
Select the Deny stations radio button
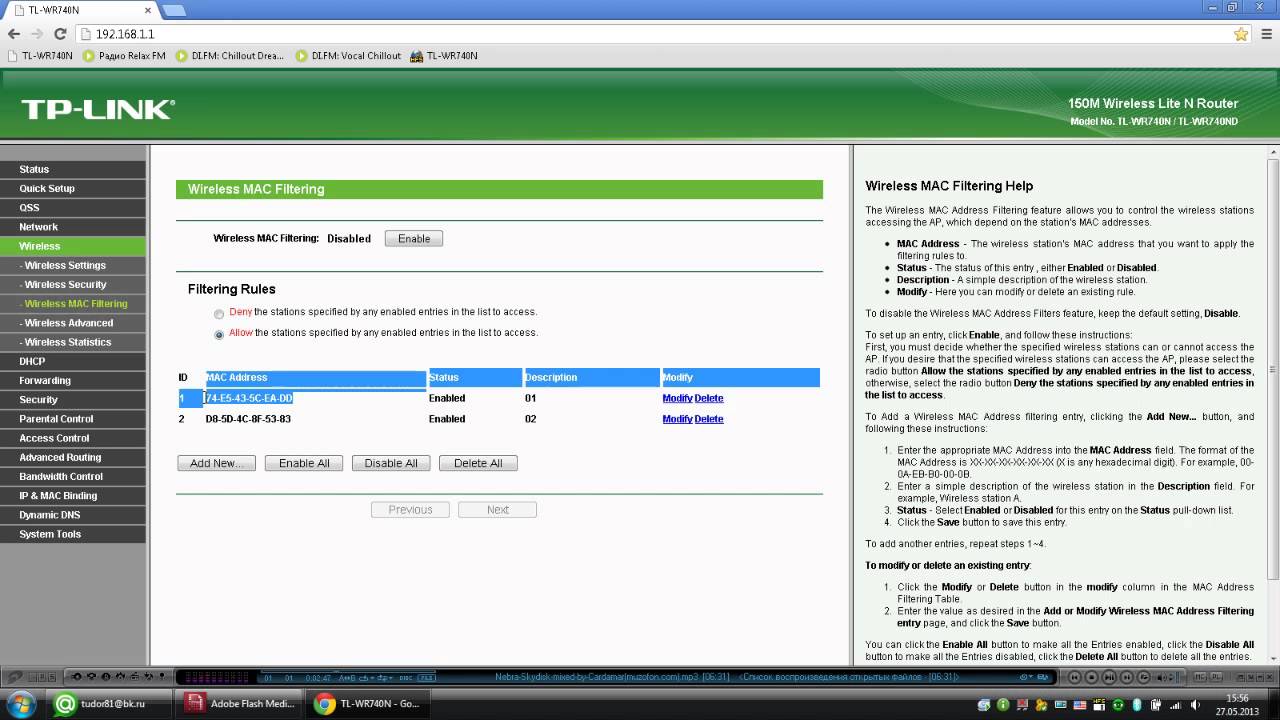[x=219, y=314]
